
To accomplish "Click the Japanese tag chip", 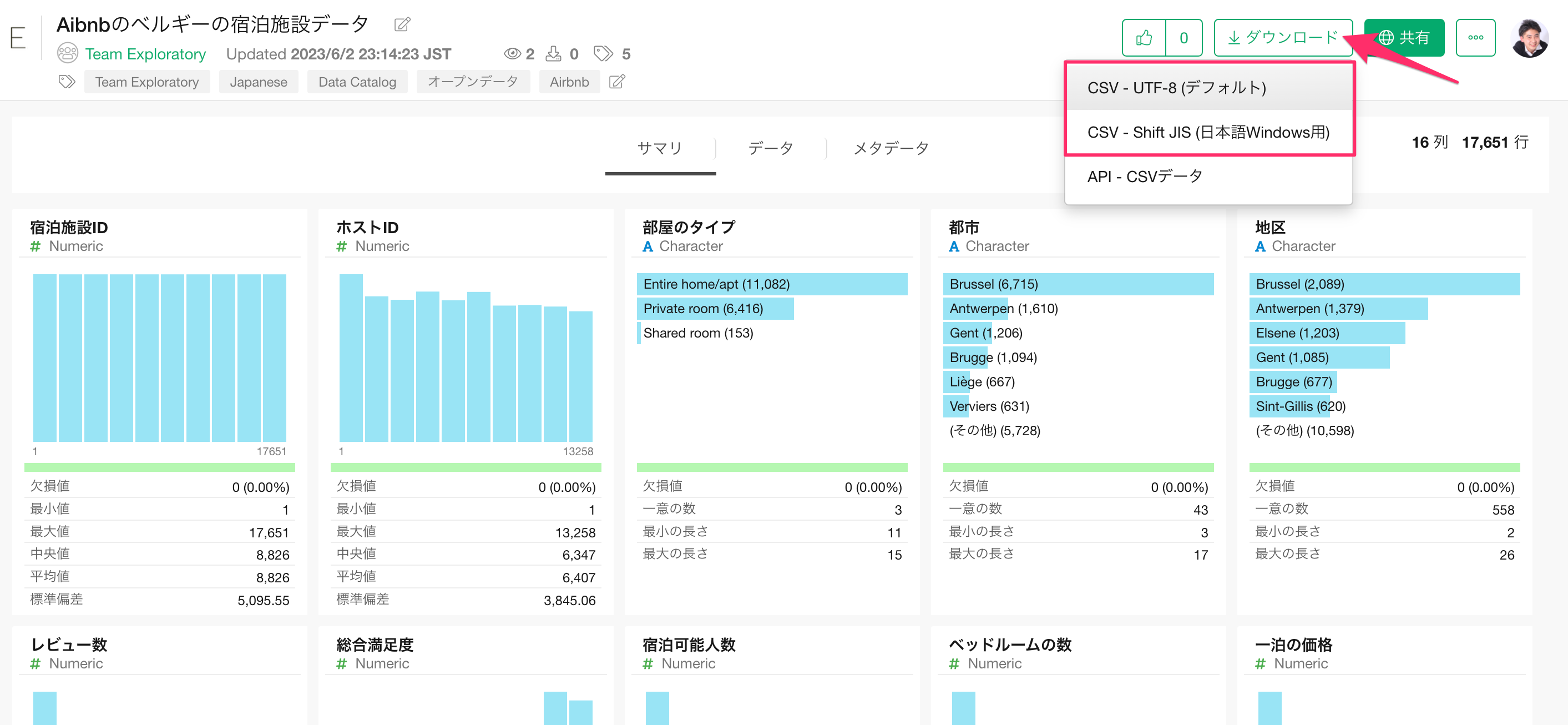I will pyautogui.click(x=258, y=82).
